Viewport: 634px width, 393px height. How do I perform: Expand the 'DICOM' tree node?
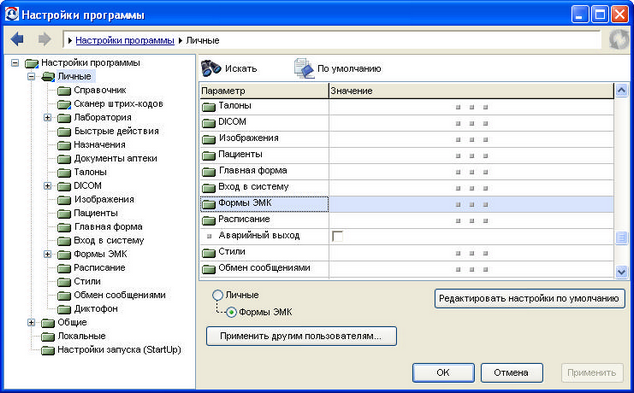47,186
